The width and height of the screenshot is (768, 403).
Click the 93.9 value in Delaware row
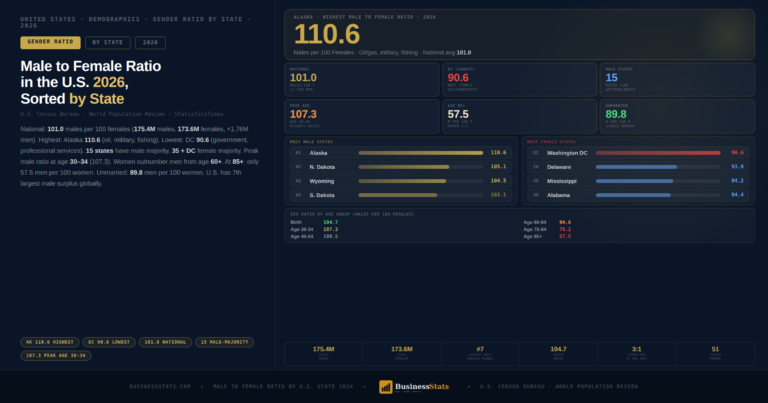(x=737, y=166)
